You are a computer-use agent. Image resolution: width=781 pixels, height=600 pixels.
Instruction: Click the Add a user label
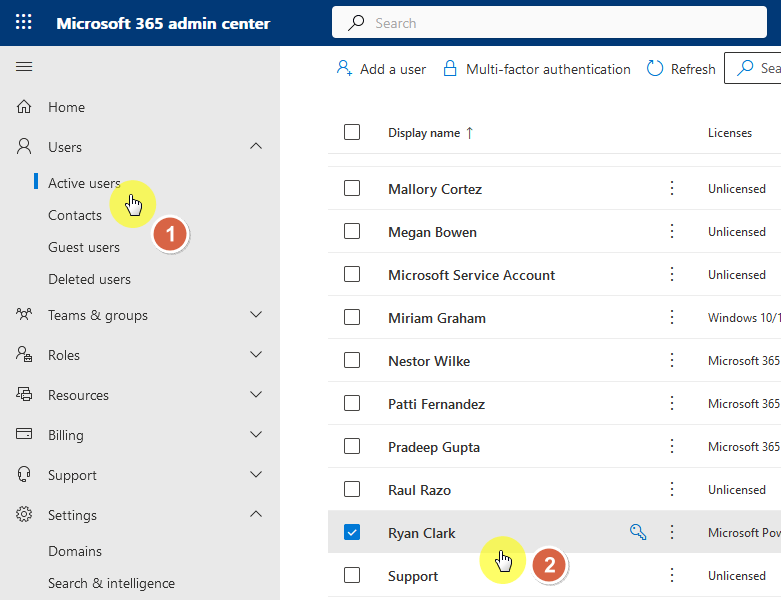(393, 69)
